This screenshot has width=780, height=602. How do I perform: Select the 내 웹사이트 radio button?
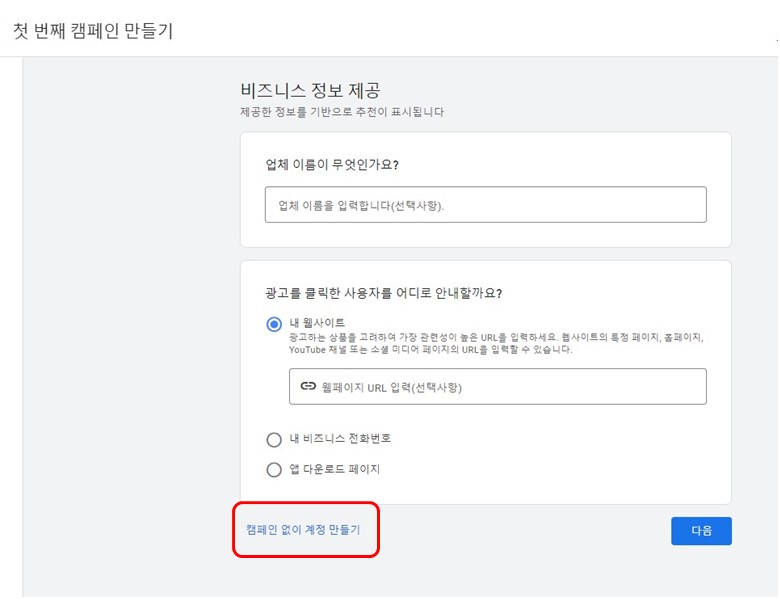tap(274, 324)
